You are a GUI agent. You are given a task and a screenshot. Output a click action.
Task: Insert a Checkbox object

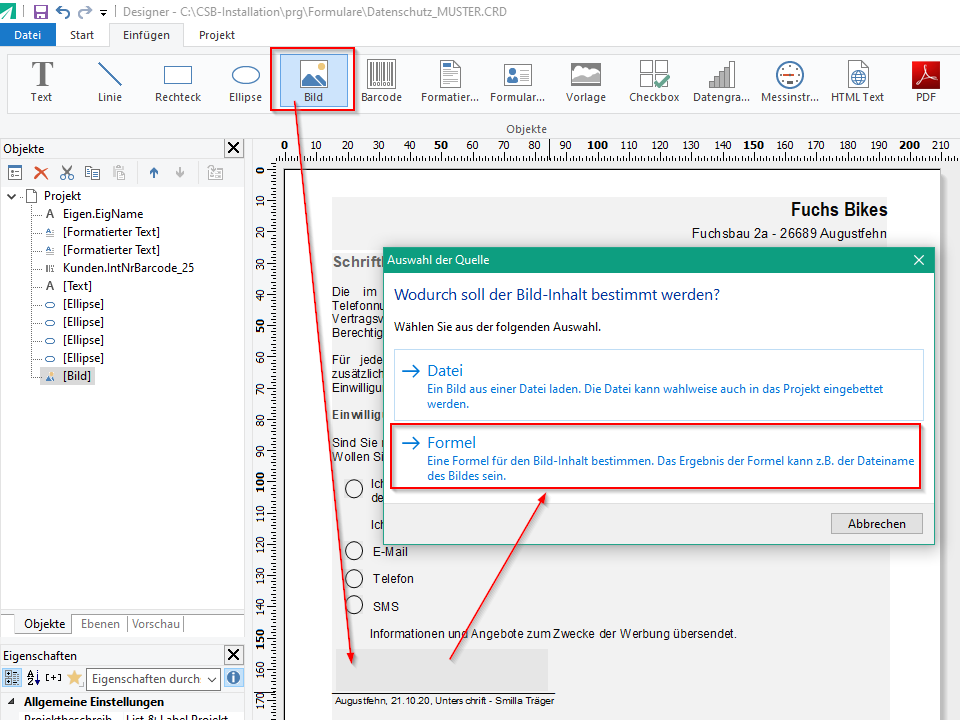[x=654, y=81]
